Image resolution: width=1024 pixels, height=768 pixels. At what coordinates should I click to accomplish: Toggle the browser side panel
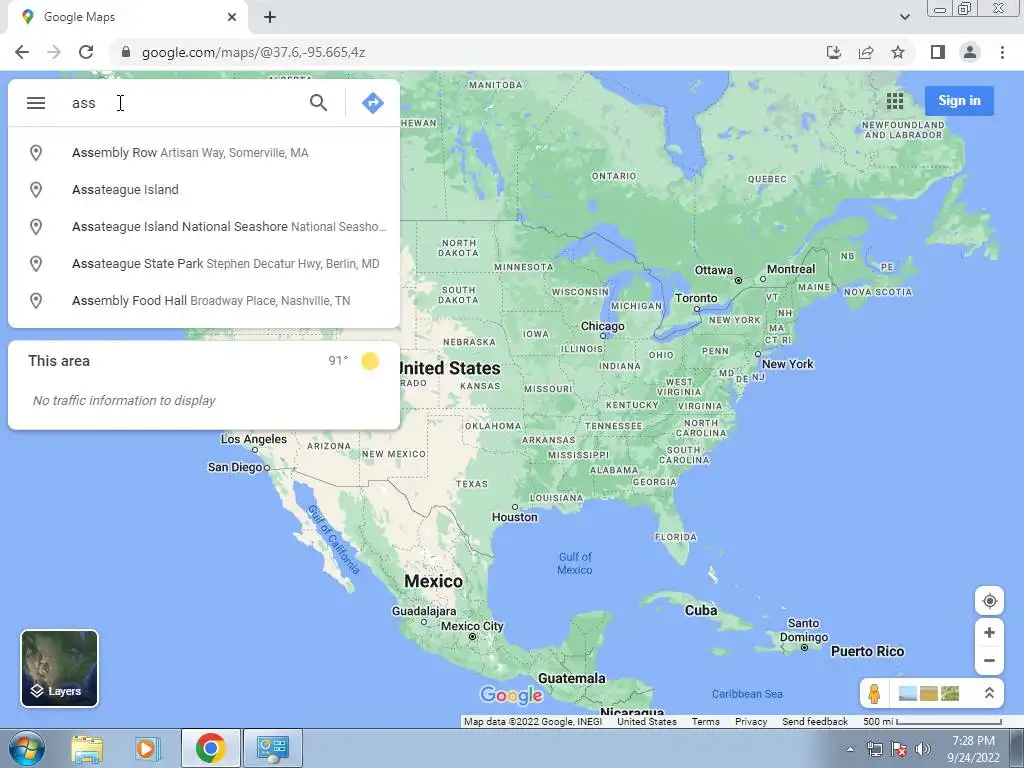tap(938, 52)
